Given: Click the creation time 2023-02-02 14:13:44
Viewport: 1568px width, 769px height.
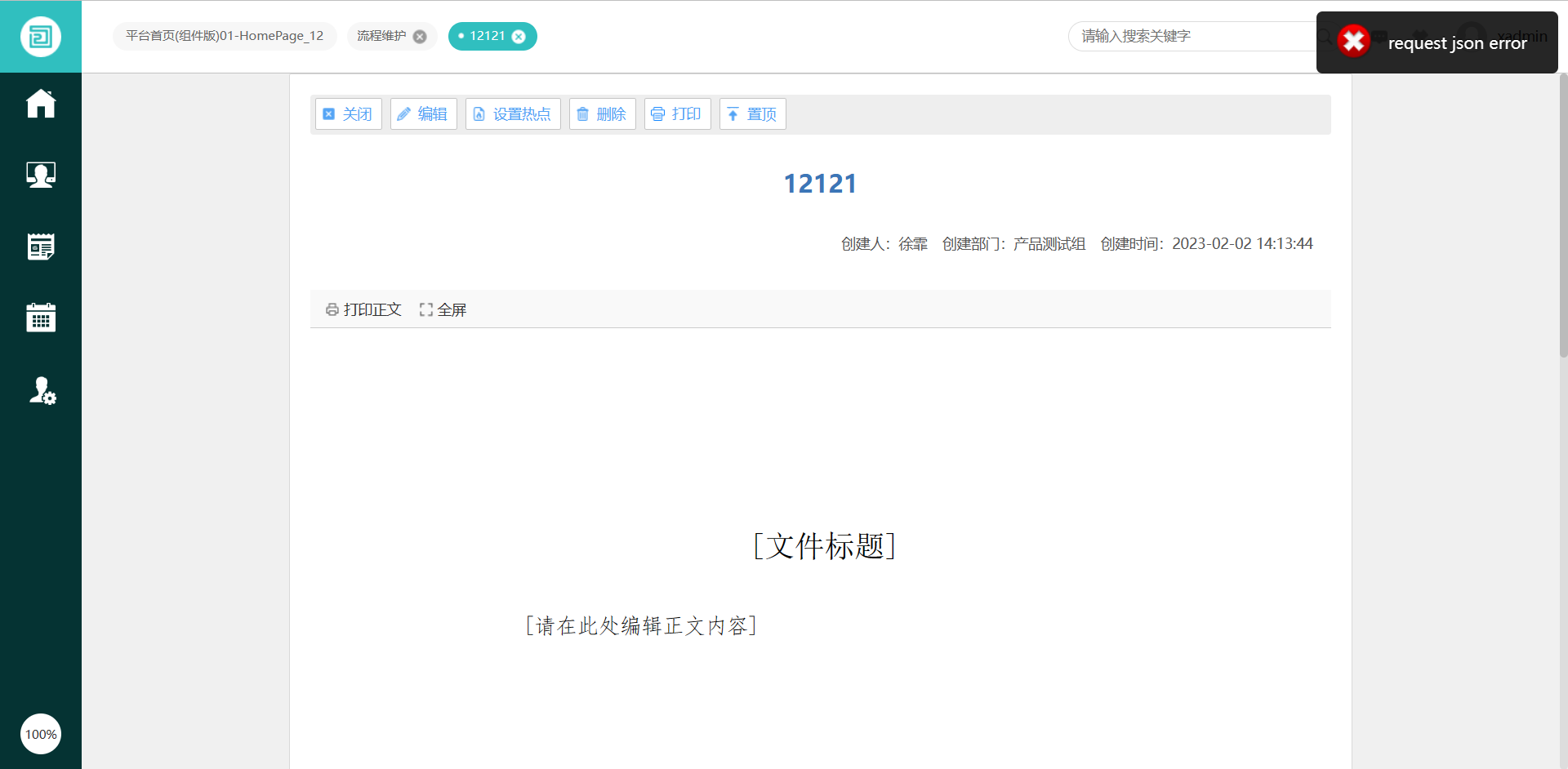Looking at the screenshot, I should pos(1242,243).
